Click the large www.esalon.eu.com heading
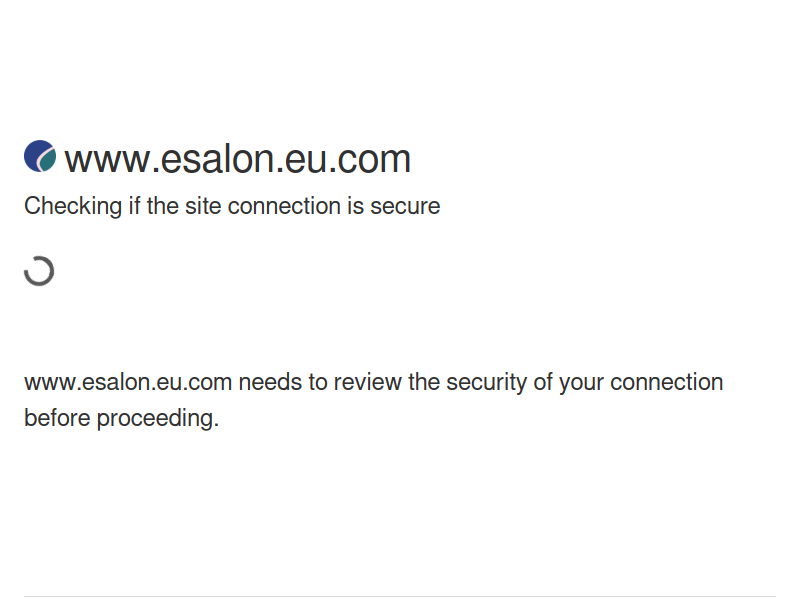Screen dimensions: 800x600 (x=237, y=159)
